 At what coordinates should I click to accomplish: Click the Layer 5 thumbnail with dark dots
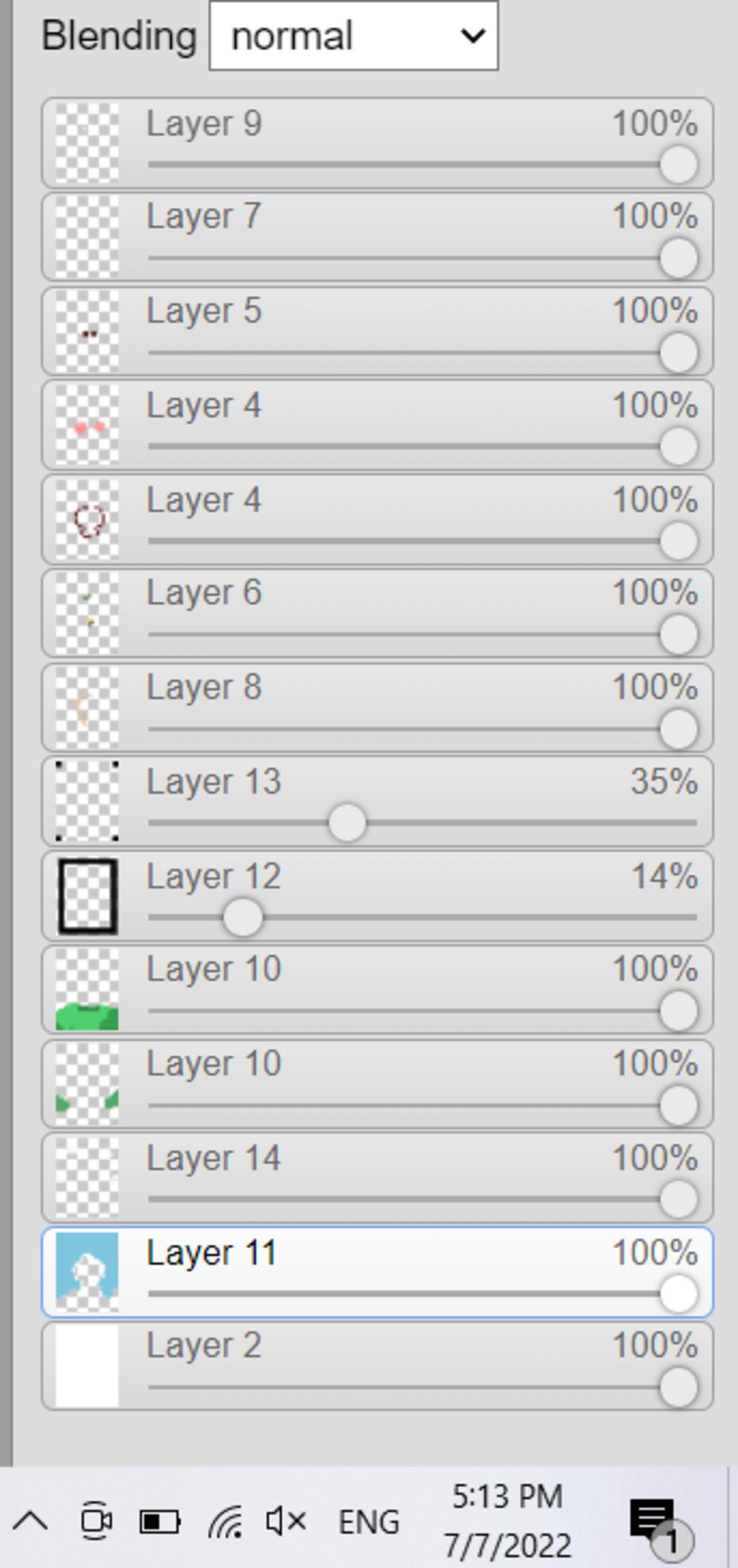pyautogui.click(x=87, y=331)
